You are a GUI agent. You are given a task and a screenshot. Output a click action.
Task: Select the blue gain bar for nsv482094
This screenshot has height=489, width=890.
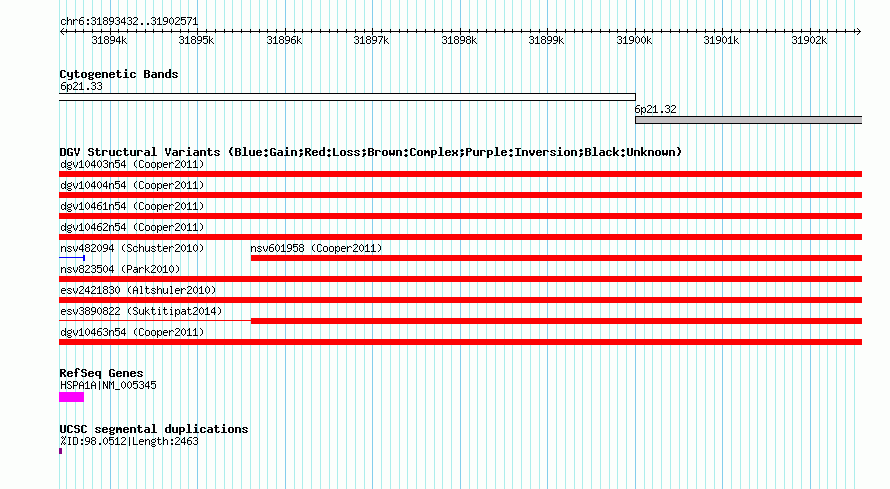pos(72,258)
